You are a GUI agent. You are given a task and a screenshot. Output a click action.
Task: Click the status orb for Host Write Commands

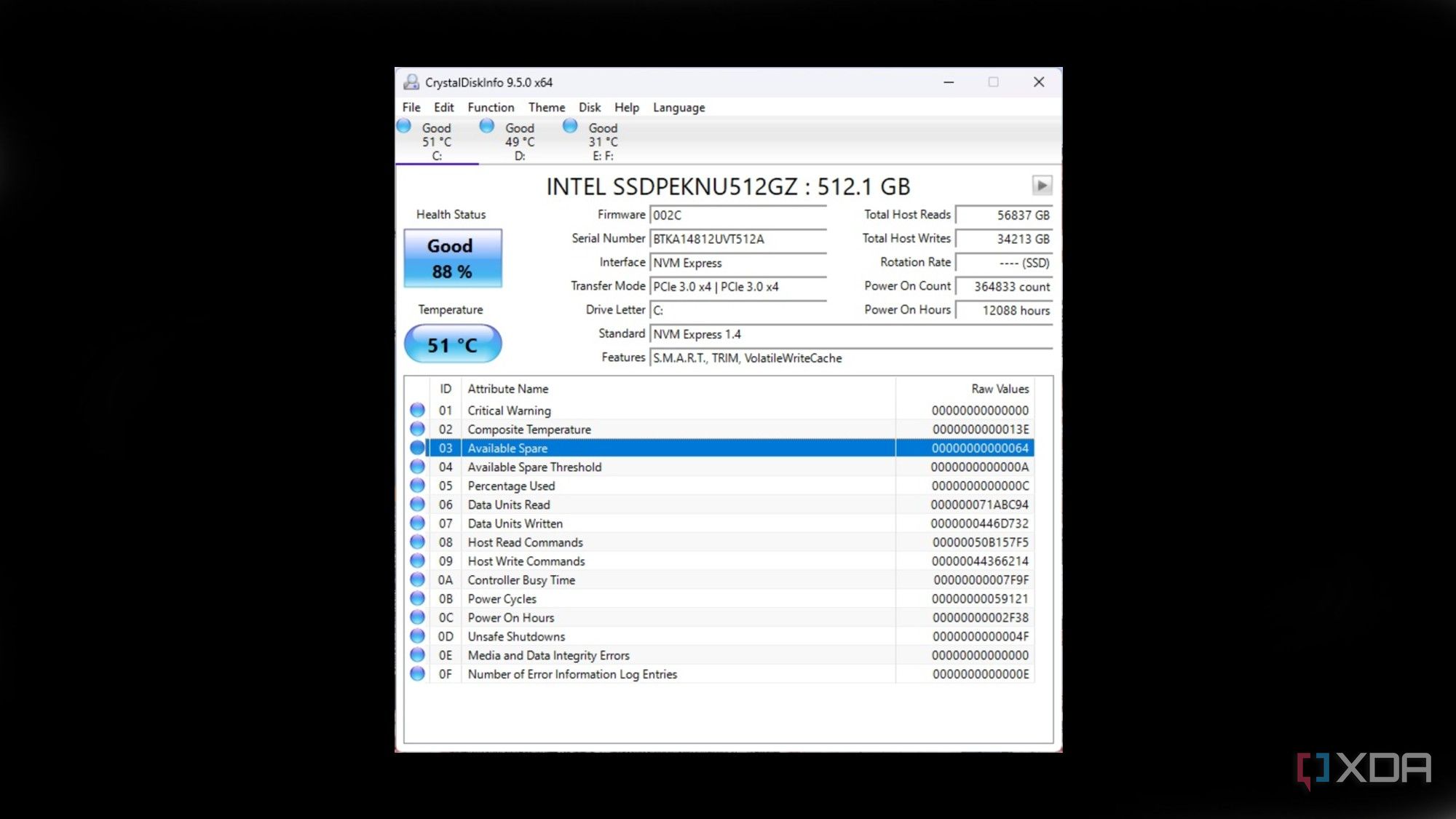tap(417, 561)
